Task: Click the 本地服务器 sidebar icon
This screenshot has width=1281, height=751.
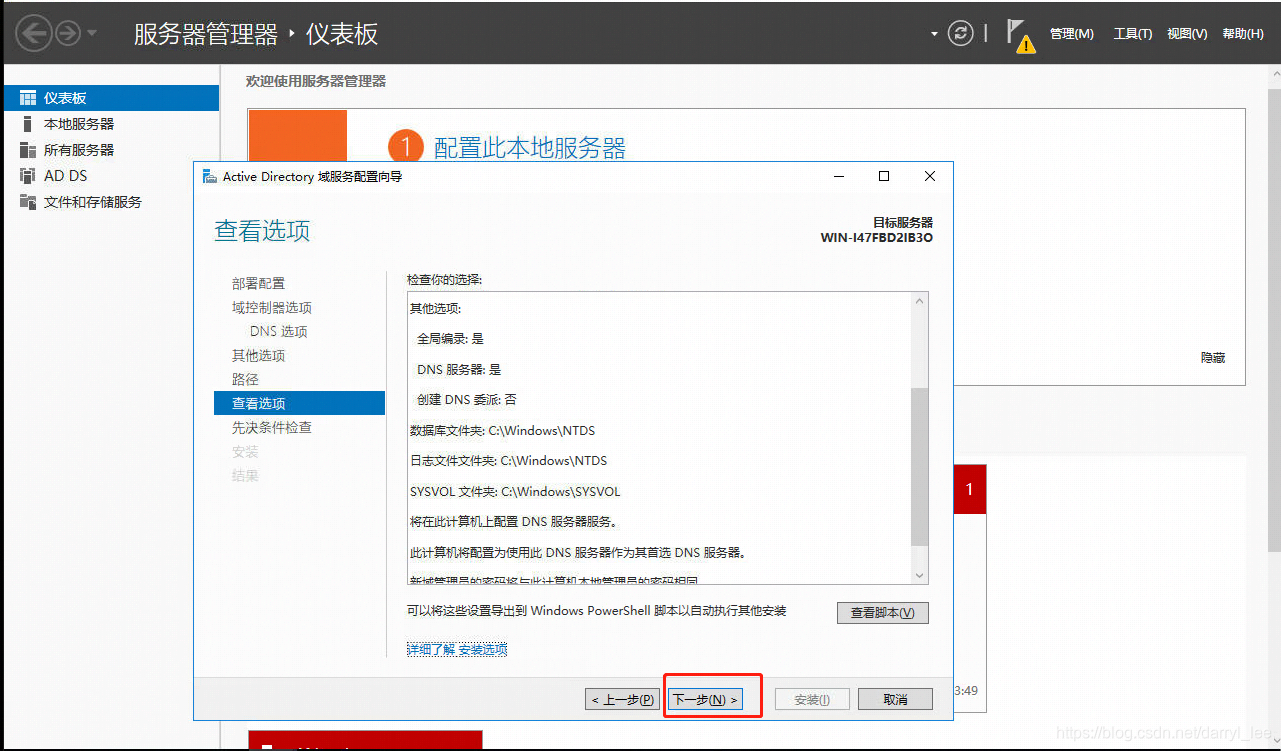Action: coord(28,124)
